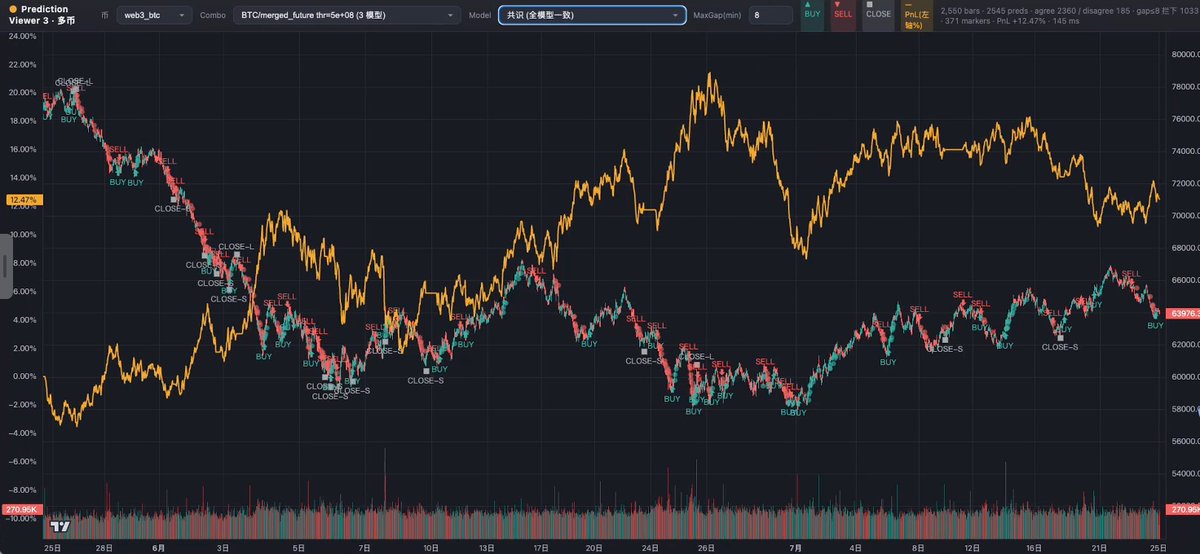Click the orange Prediction Viewer logo dot
Viewport: 1200px width, 554px height.
[13, 9]
